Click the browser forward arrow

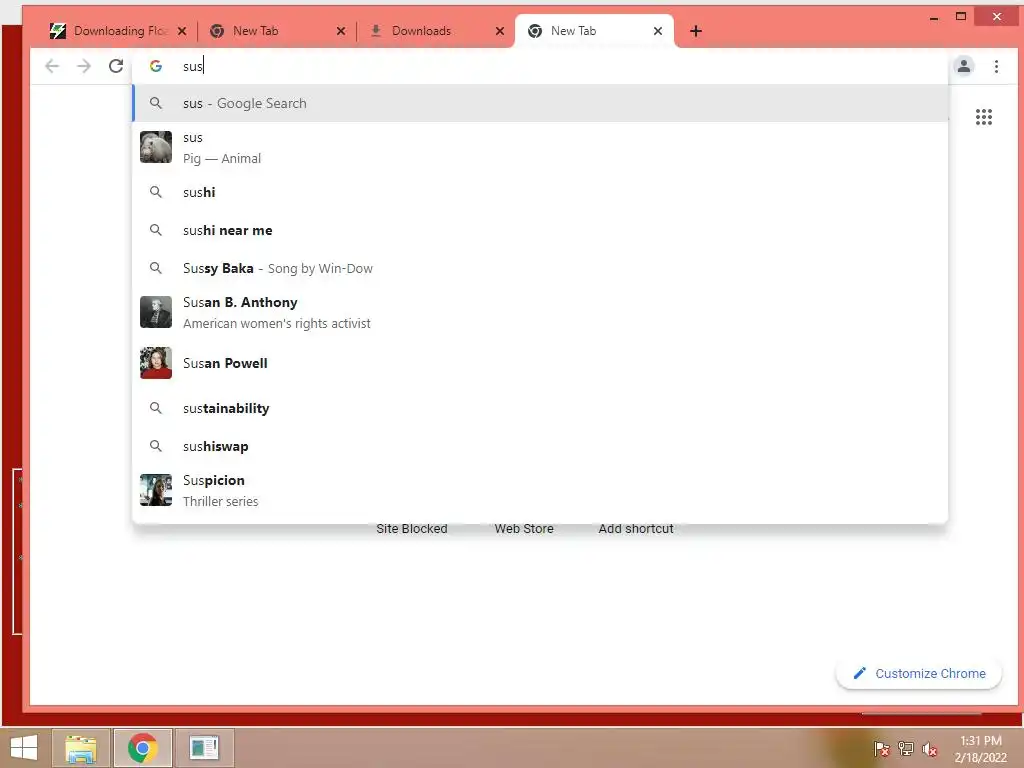click(84, 66)
